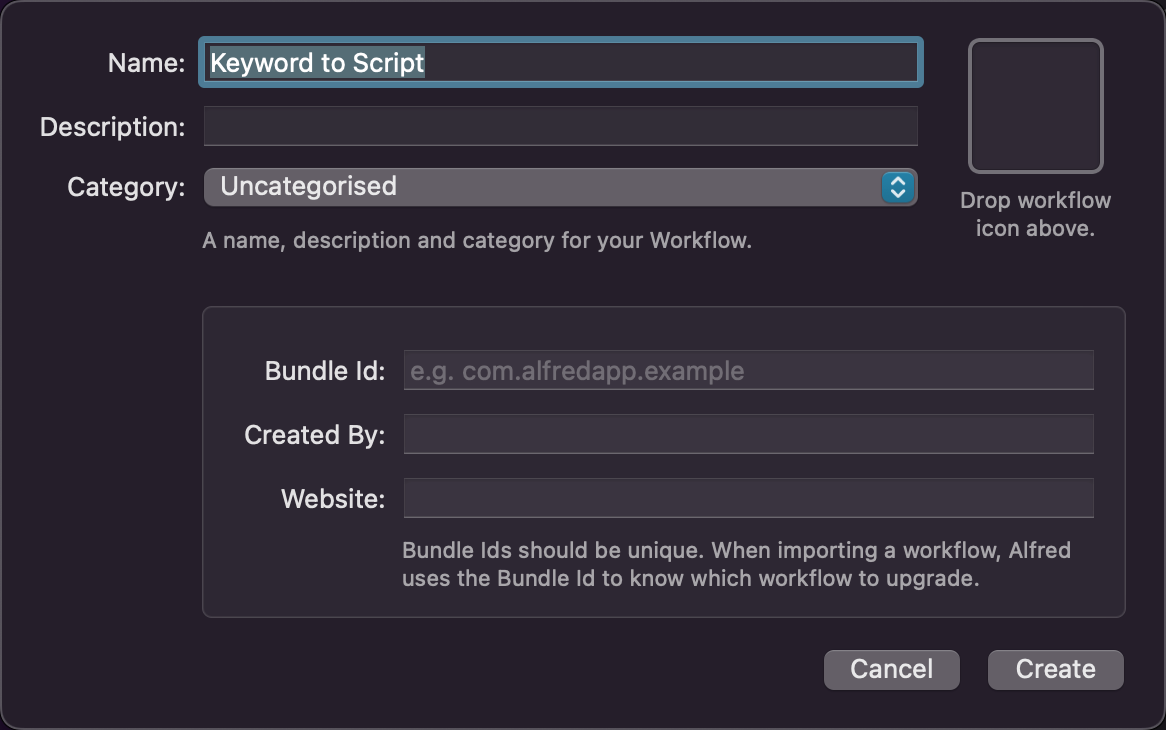Click the "Bundle Id:" label
This screenshot has height=730, width=1166.
tap(324, 371)
